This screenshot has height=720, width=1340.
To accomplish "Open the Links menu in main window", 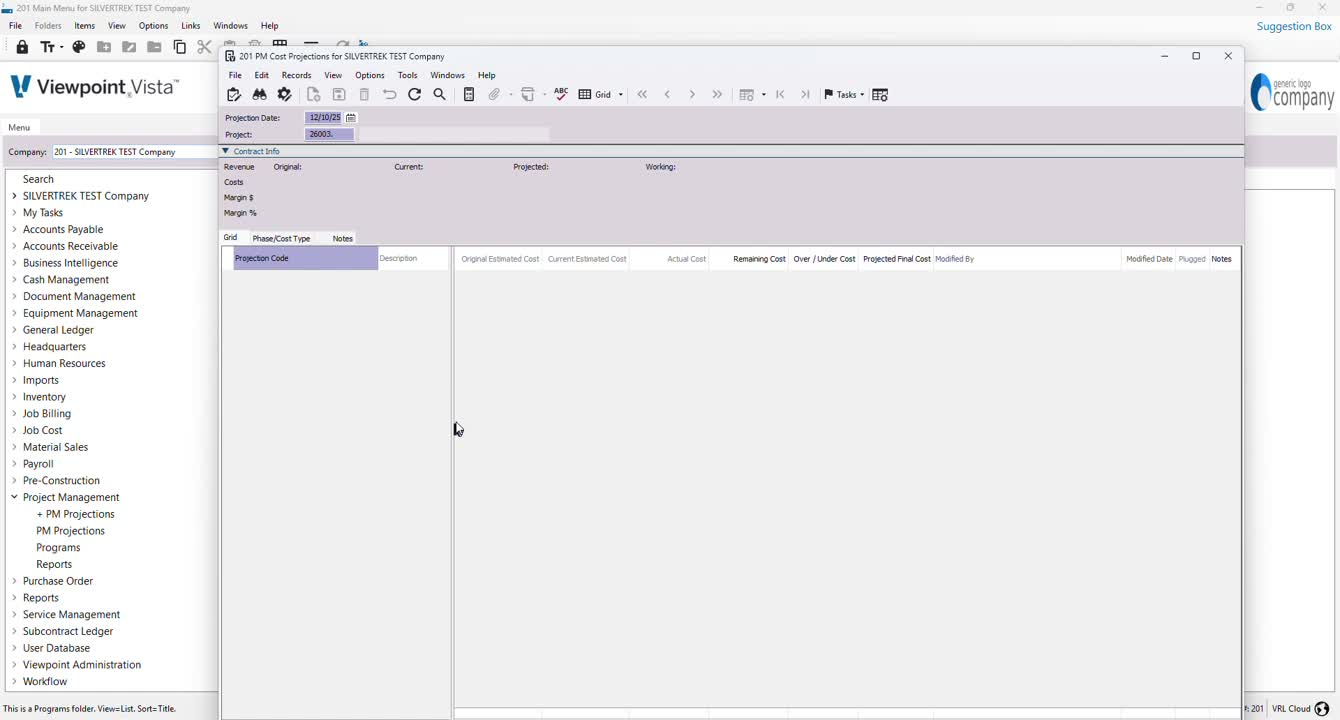I will tap(191, 26).
